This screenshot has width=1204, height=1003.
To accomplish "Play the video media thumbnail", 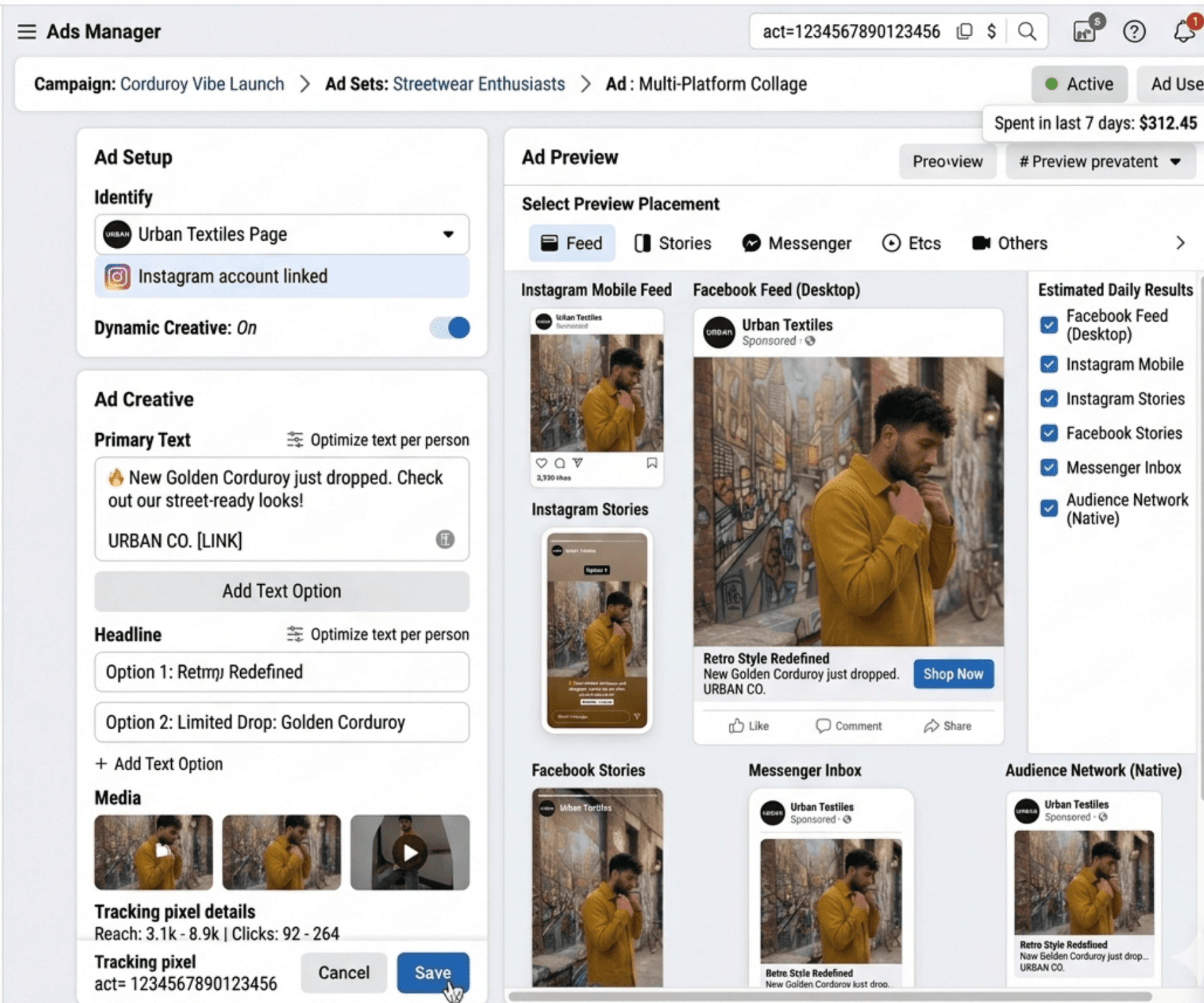I will 409,853.
